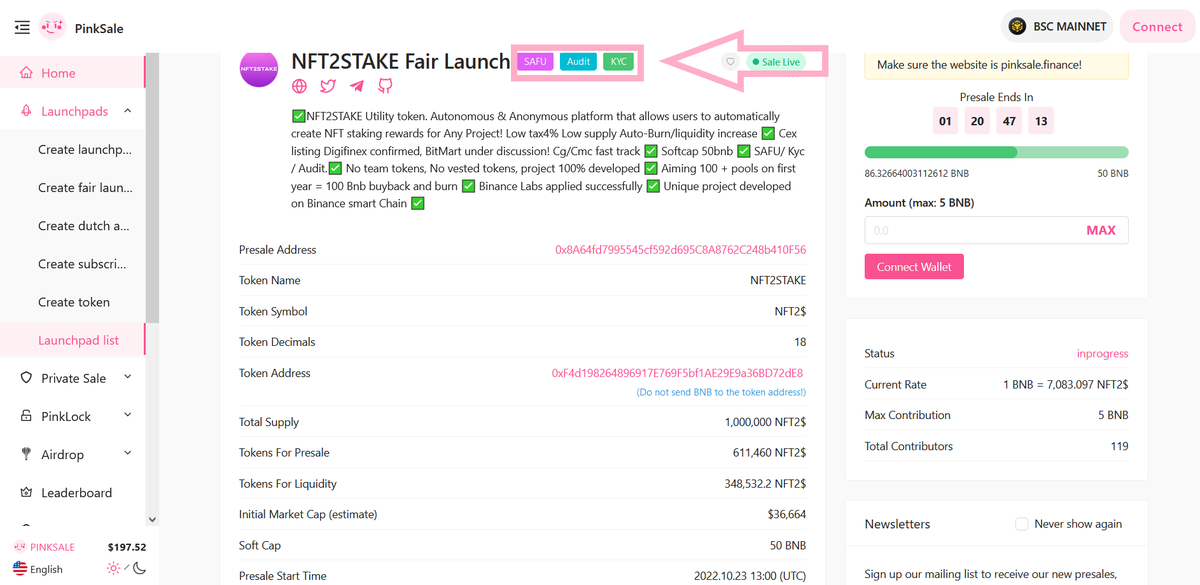Click the presale progress bar
This screenshot has height=585, width=1200.
pyautogui.click(x=996, y=152)
